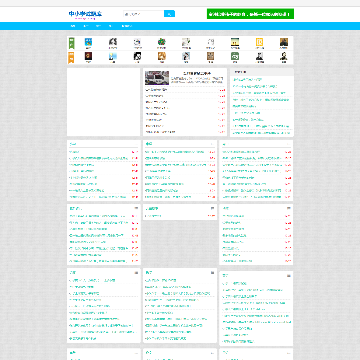Click the orange bookmark ribbon icon
Screen dimensions: 360x360
71,57
